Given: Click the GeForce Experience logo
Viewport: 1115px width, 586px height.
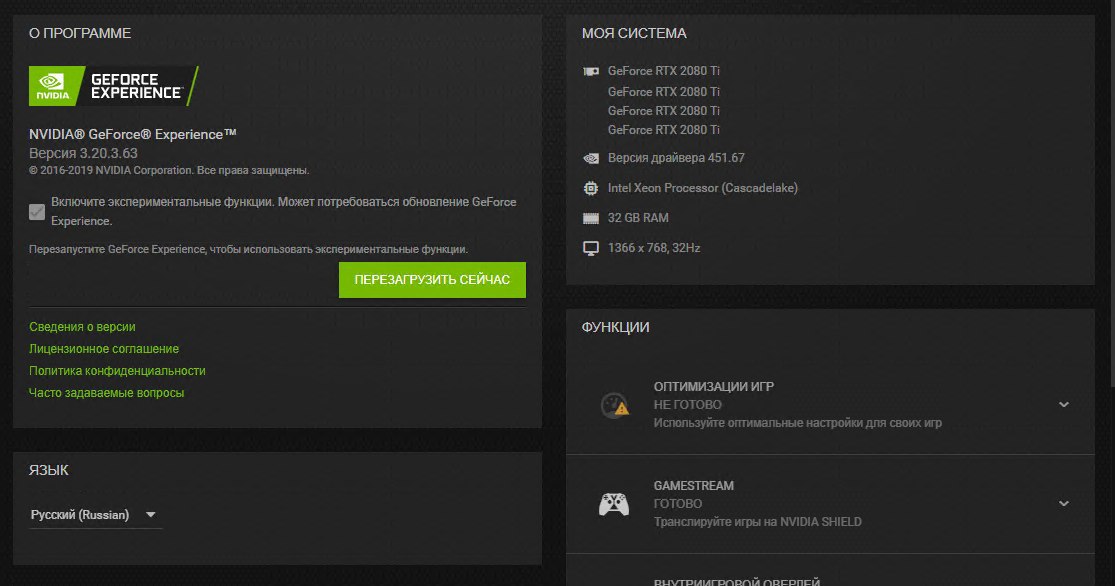Looking at the screenshot, I should [114, 86].
